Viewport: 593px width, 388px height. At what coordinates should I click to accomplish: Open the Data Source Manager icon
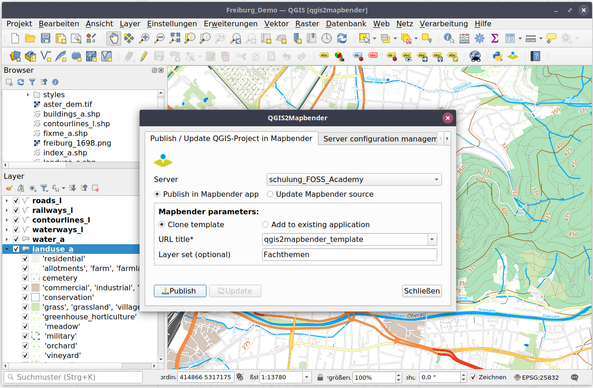pos(15,57)
